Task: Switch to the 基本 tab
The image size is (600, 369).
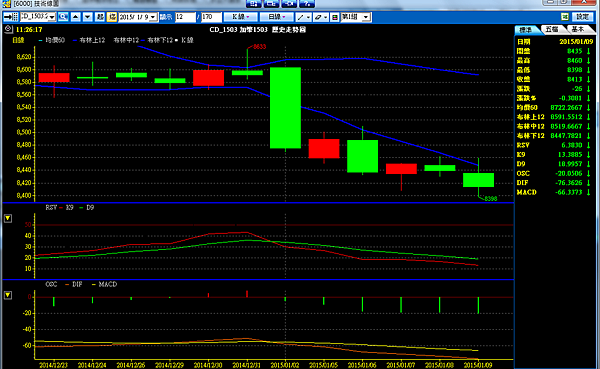Action: click(x=578, y=29)
